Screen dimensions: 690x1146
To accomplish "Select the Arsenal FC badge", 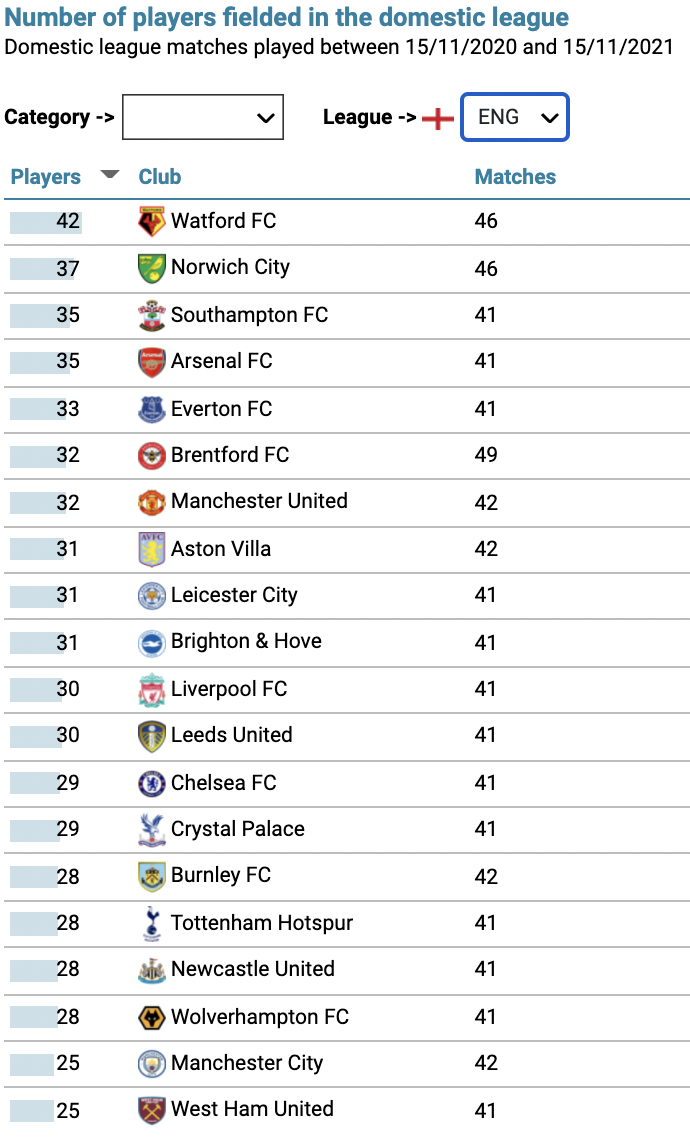I will (151, 362).
